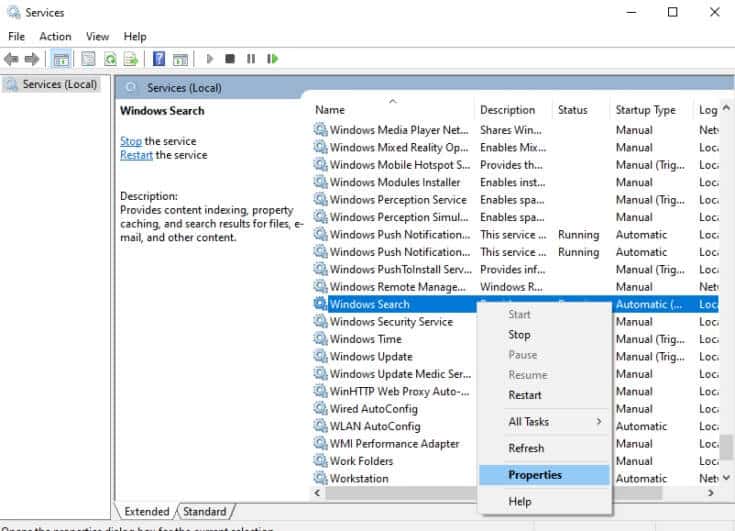Click the vertical scrollbar down arrow

[x=726, y=478]
